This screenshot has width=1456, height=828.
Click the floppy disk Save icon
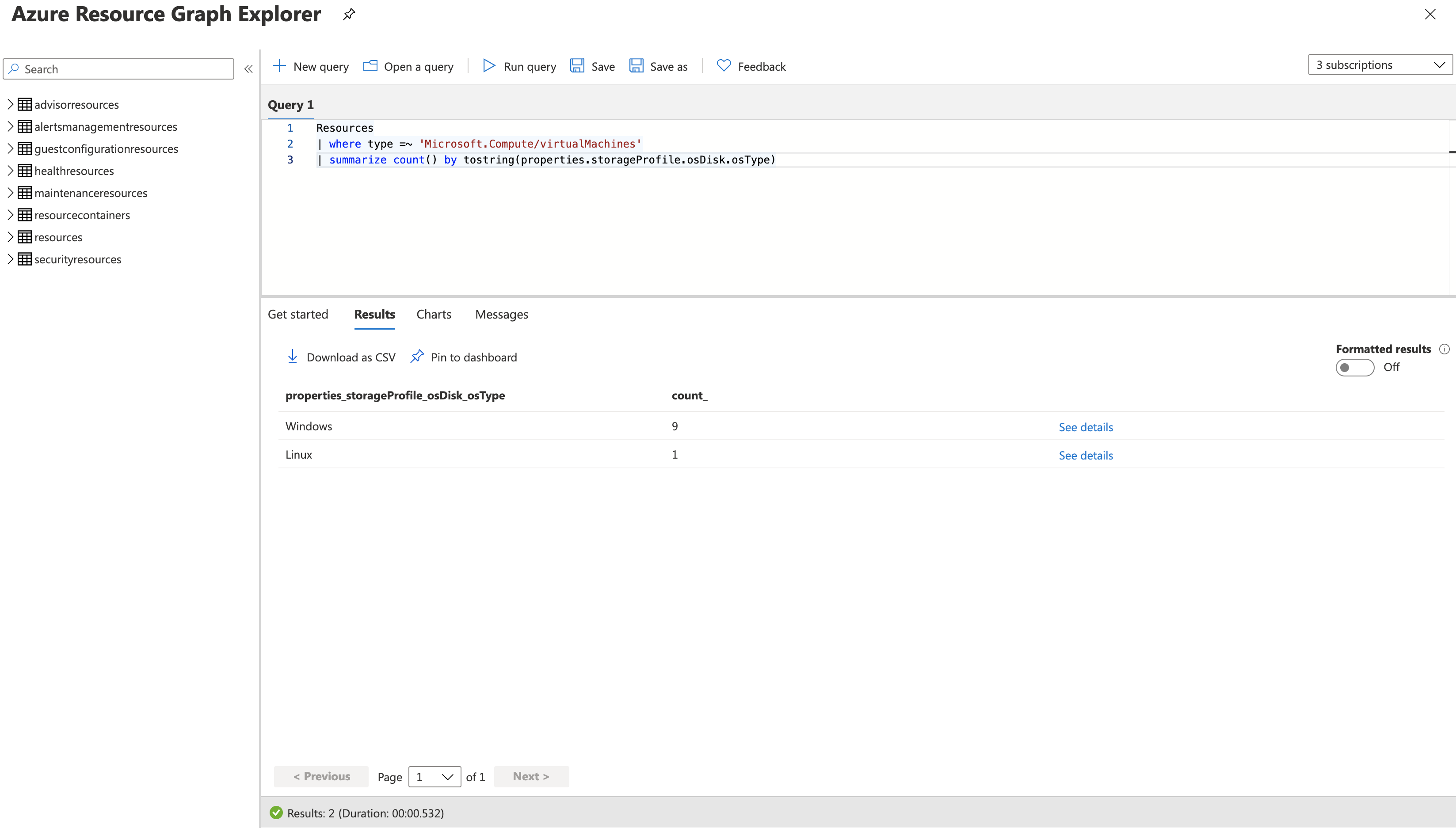pos(577,66)
